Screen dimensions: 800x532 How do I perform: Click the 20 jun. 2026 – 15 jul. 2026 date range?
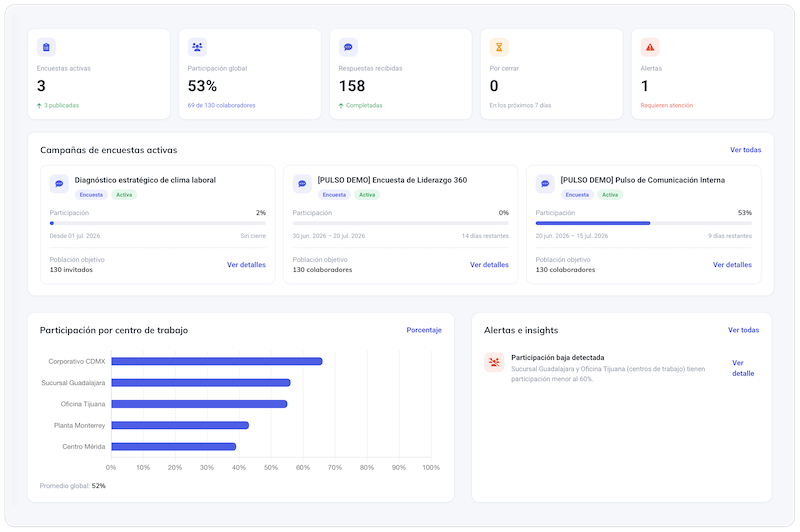571,236
